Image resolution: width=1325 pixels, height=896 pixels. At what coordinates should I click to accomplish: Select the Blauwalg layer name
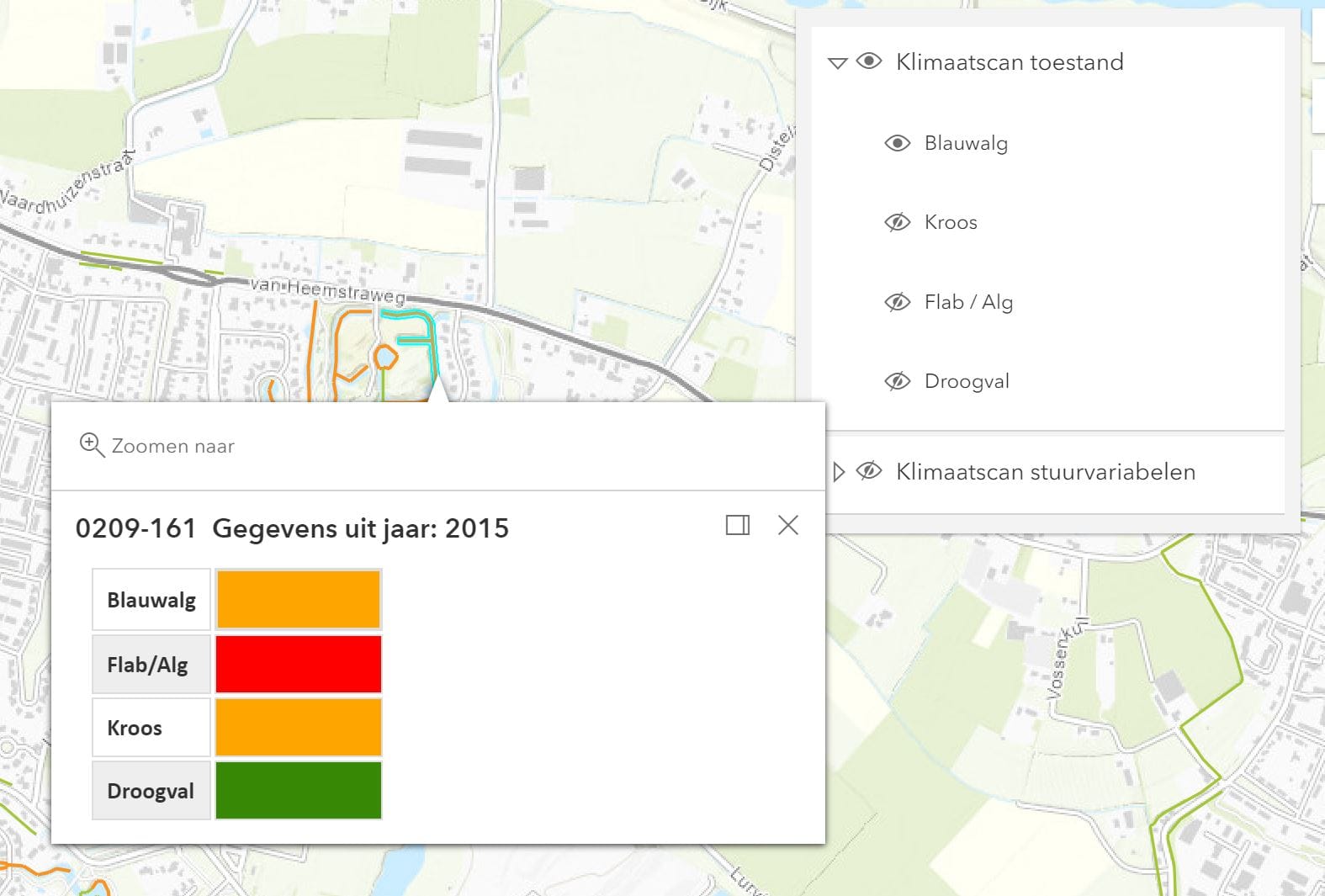point(966,143)
